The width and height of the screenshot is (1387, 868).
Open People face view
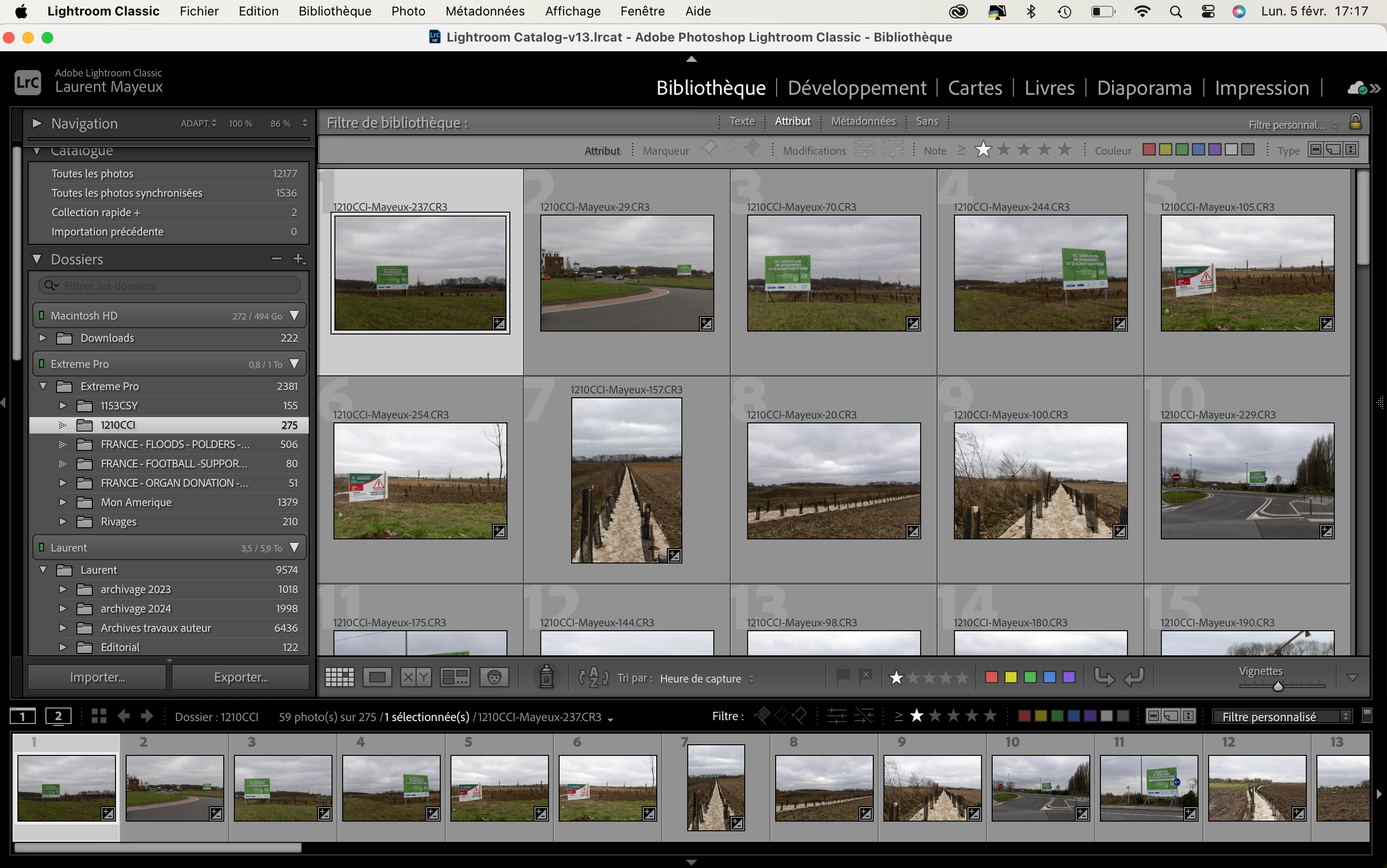click(x=494, y=678)
